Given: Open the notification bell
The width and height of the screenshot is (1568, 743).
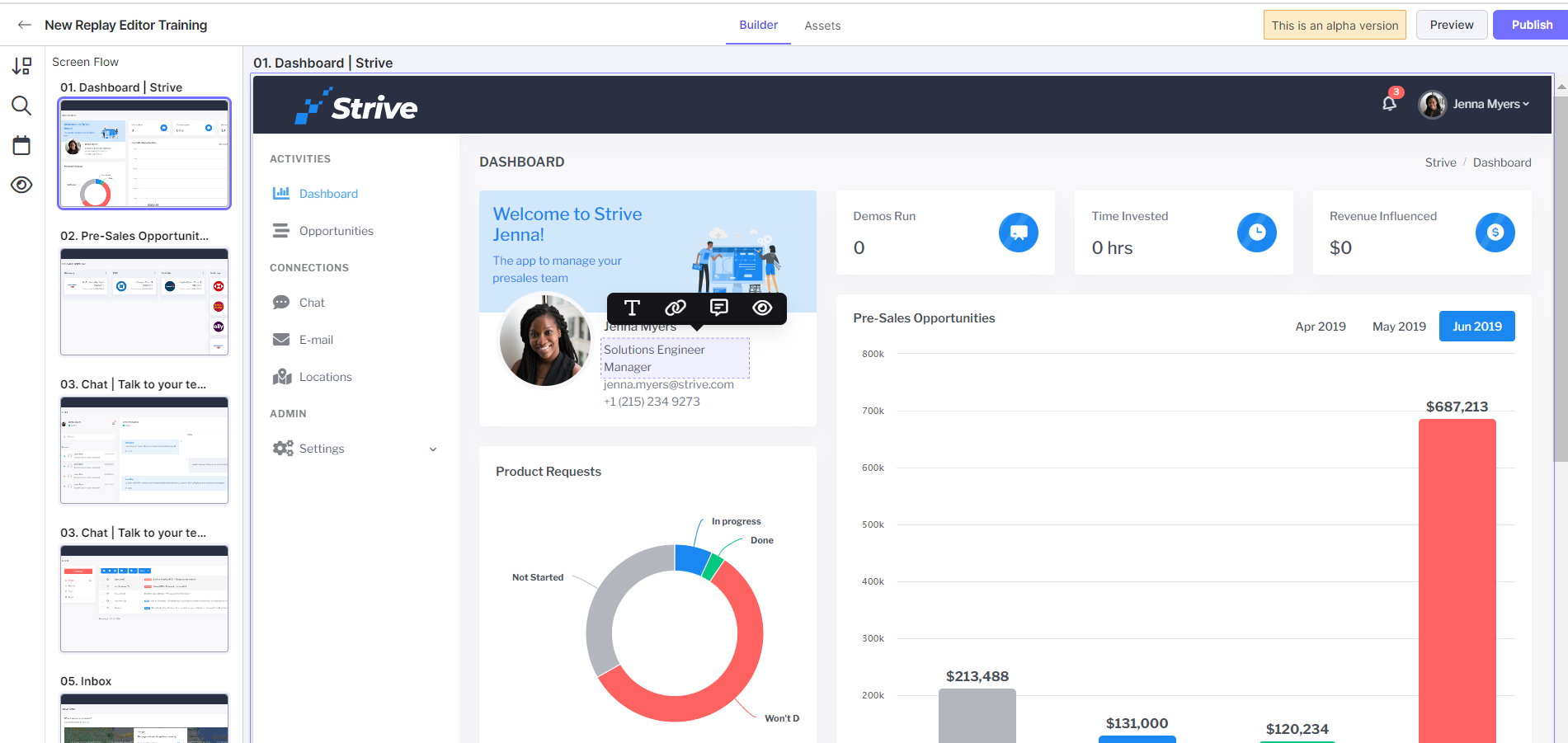Looking at the screenshot, I should (1390, 103).
